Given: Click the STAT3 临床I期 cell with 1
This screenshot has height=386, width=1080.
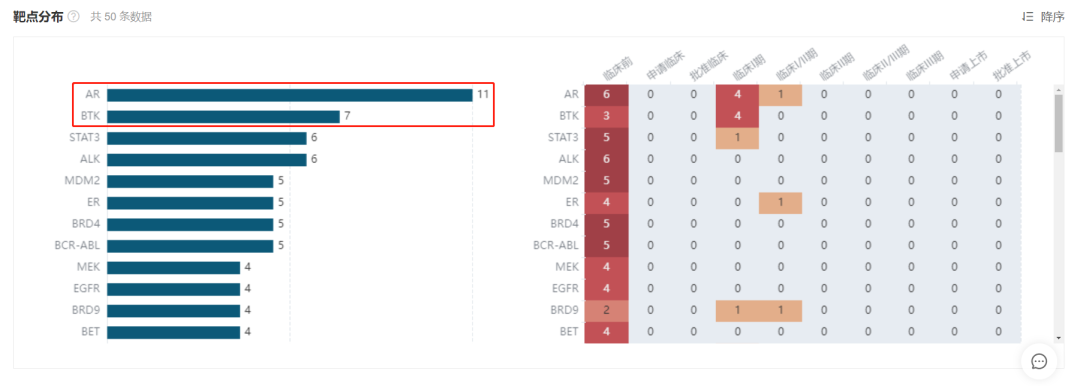Looking at the screenshot, I should [x=737, y=138].
